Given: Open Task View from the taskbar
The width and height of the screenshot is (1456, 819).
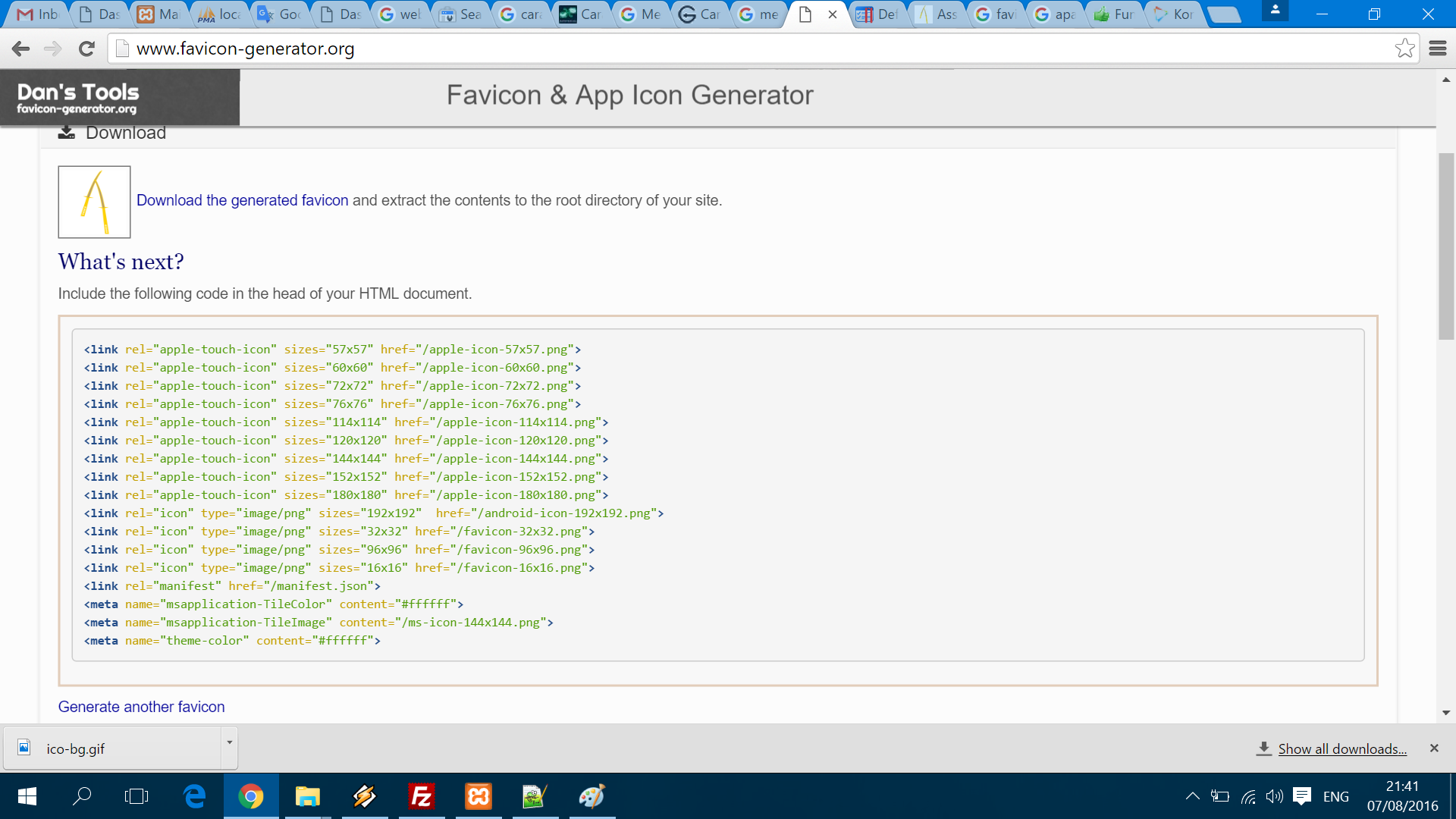Looking at the screenshot, I should 137,796.
